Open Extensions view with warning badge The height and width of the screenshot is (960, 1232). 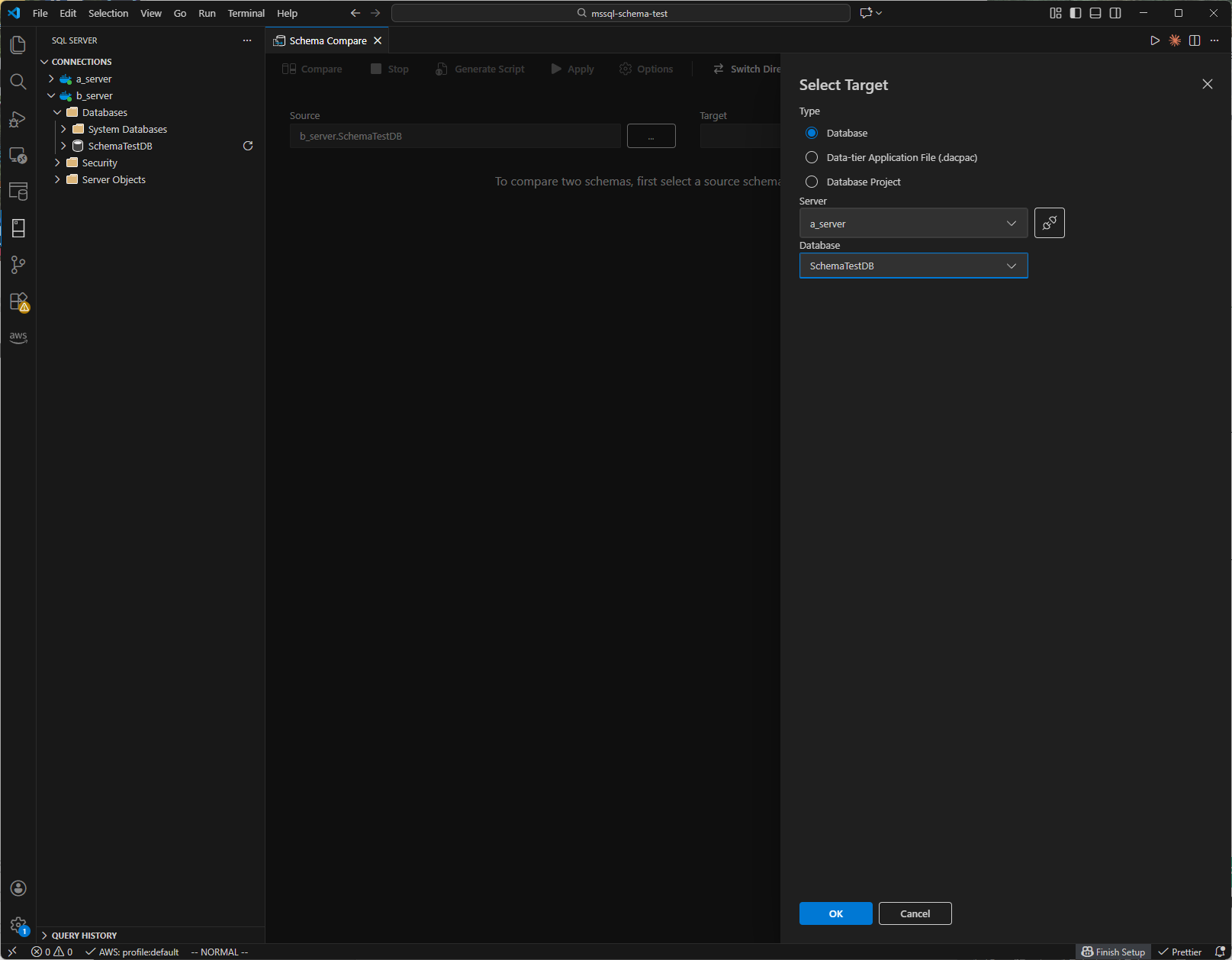pos(18,301)
